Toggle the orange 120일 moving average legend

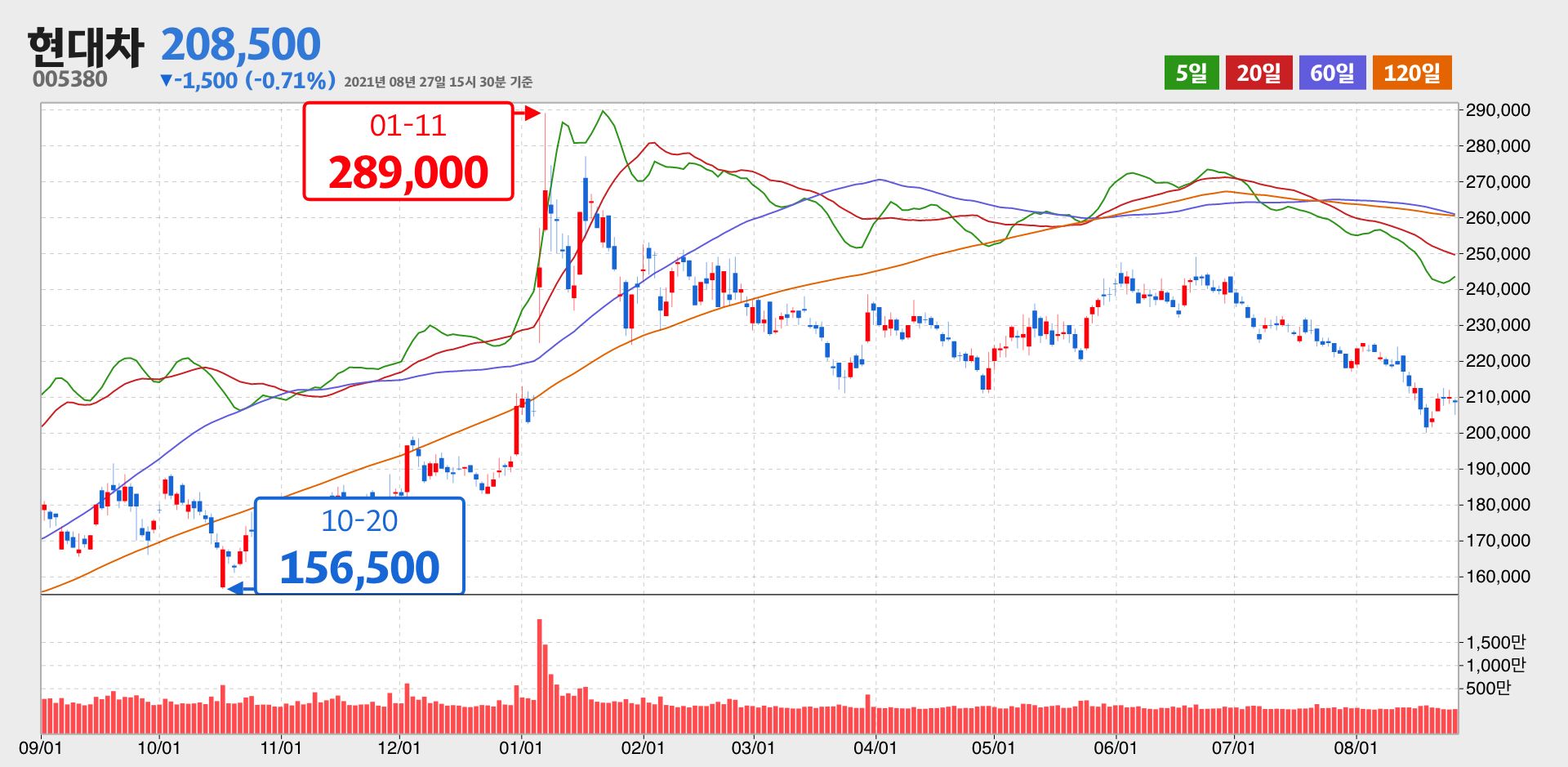[1412, 73]
